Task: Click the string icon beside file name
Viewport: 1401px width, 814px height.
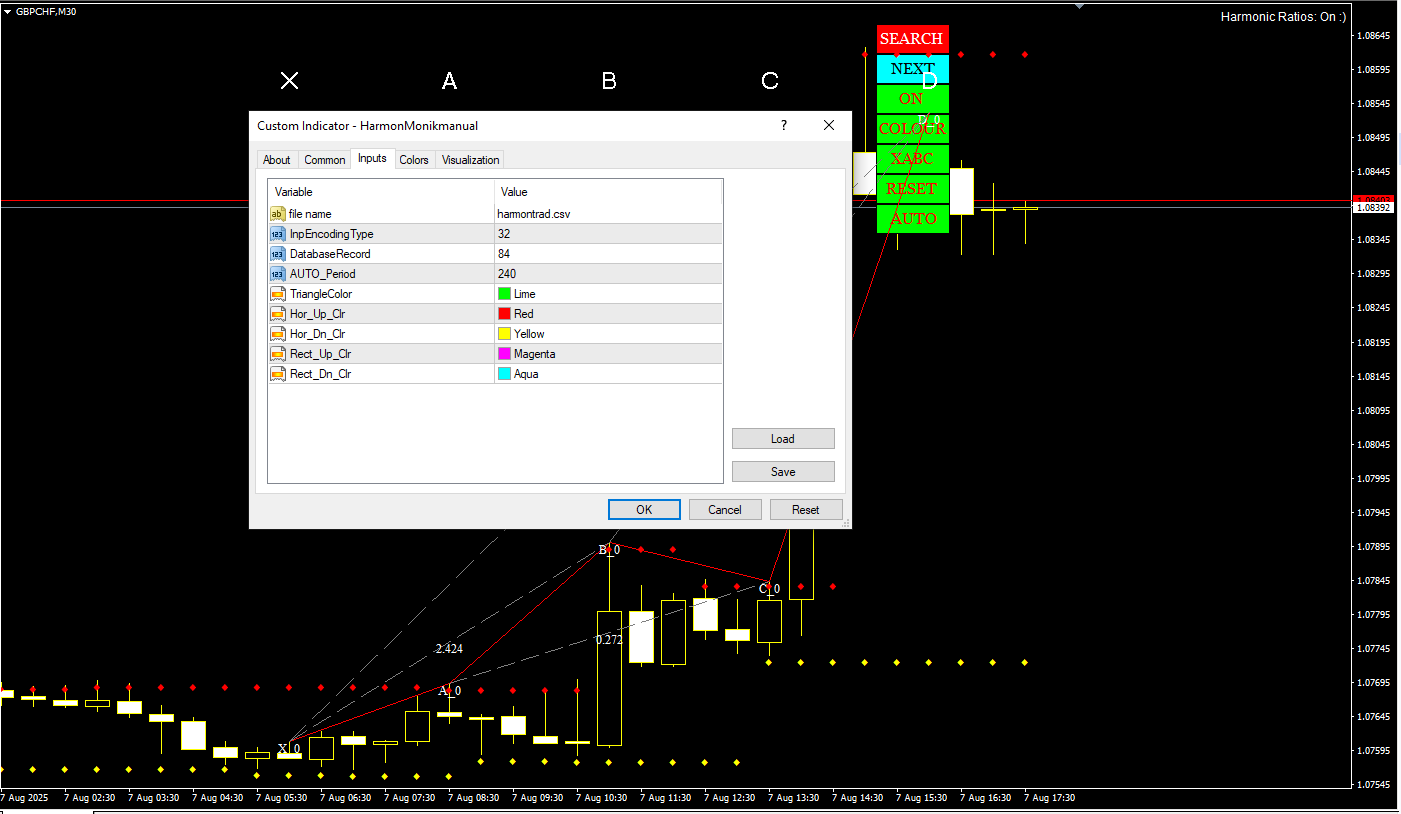Action: (277, 214)
